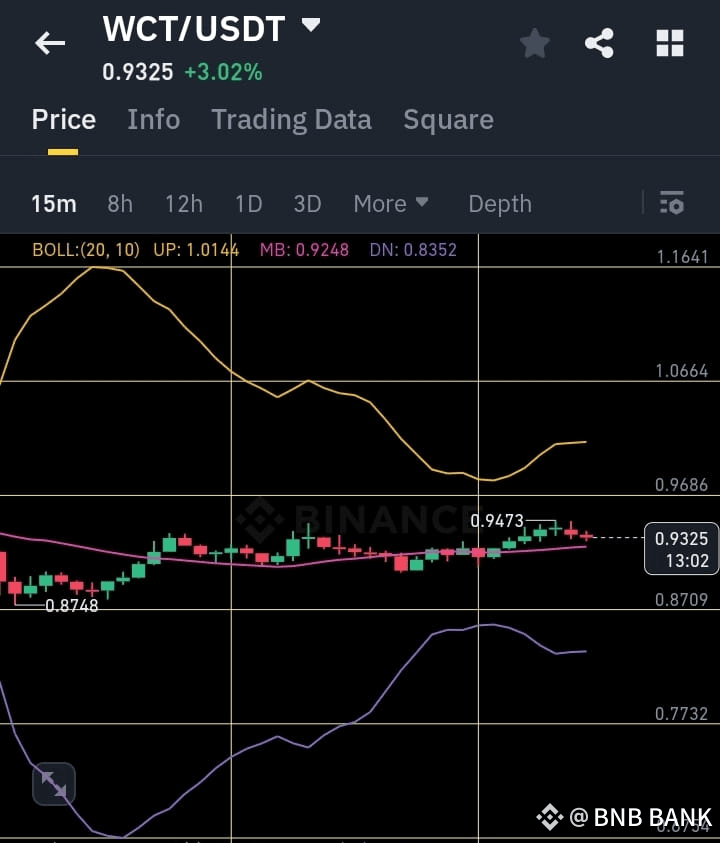Open chart indicator settings icon
Image resolution: width=720 pixels, height=843 pixels.
coord(672,203)
